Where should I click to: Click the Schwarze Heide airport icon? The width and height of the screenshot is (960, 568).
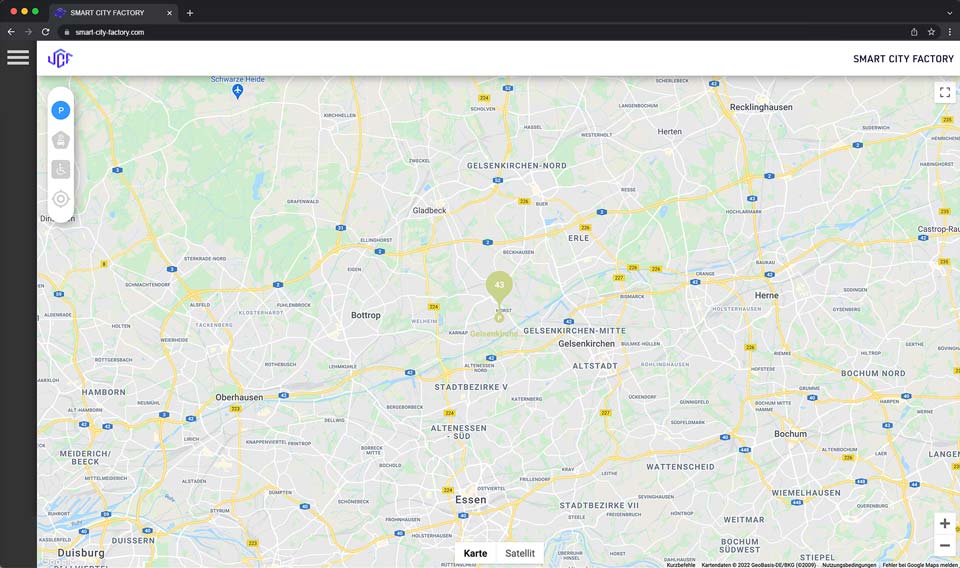click(238, 91)
